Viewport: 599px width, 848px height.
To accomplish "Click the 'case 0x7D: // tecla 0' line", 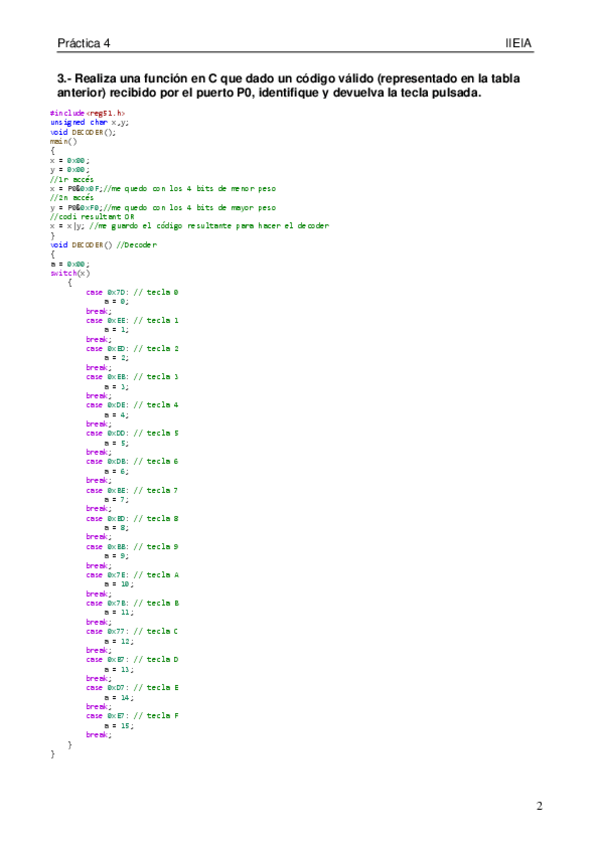I will (x=132, y=292).
